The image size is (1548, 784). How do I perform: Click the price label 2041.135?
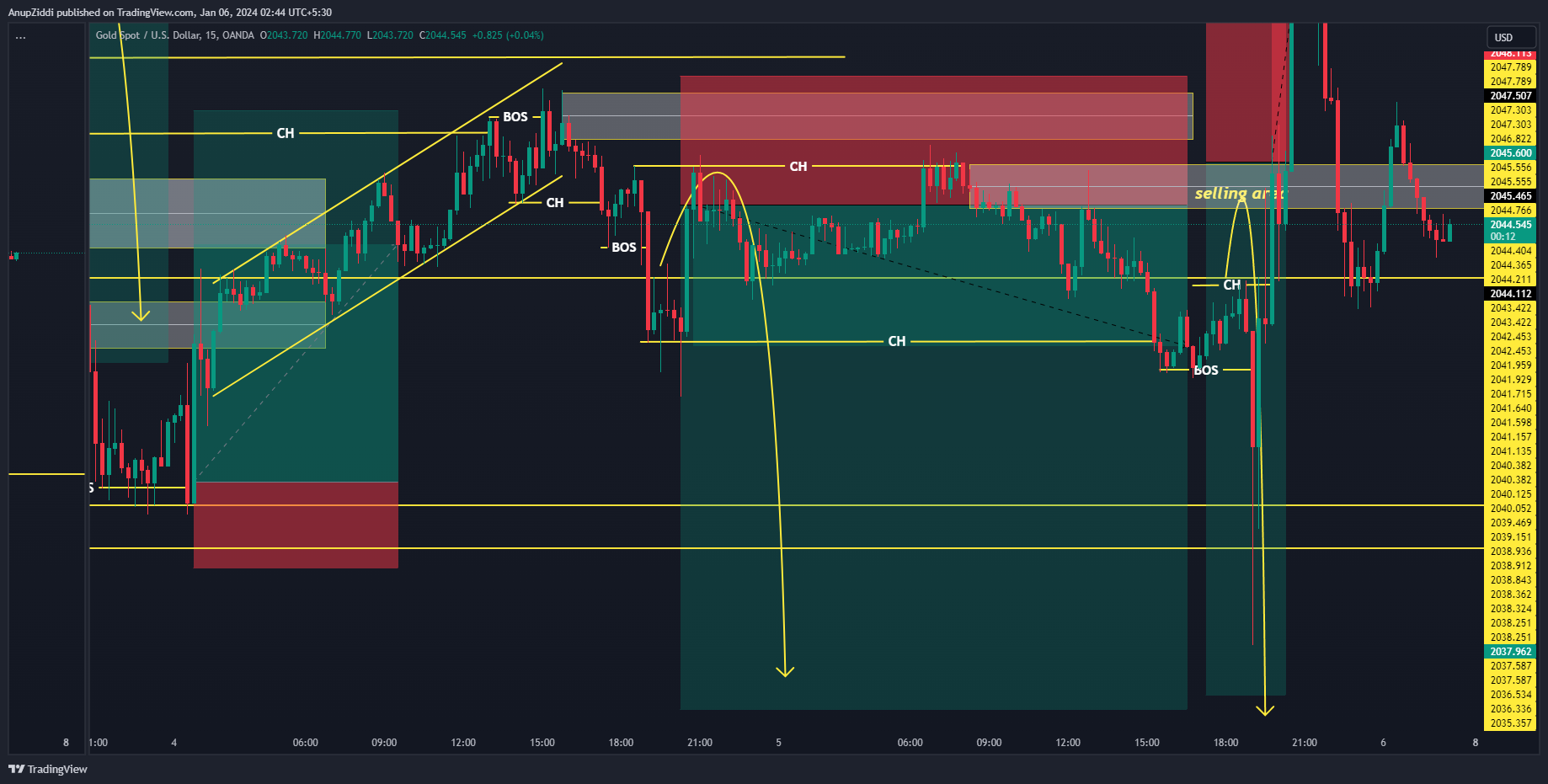pyautogui.click(x=1511, y=451)
